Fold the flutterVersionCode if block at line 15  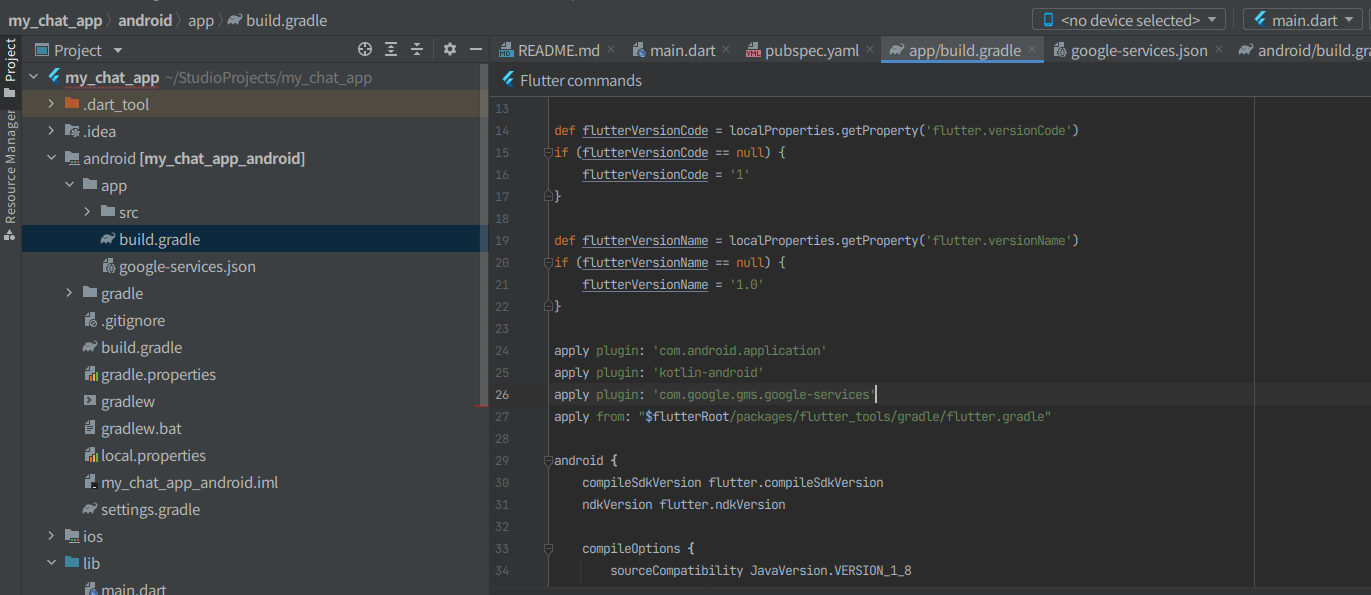[x=548, y=153]
